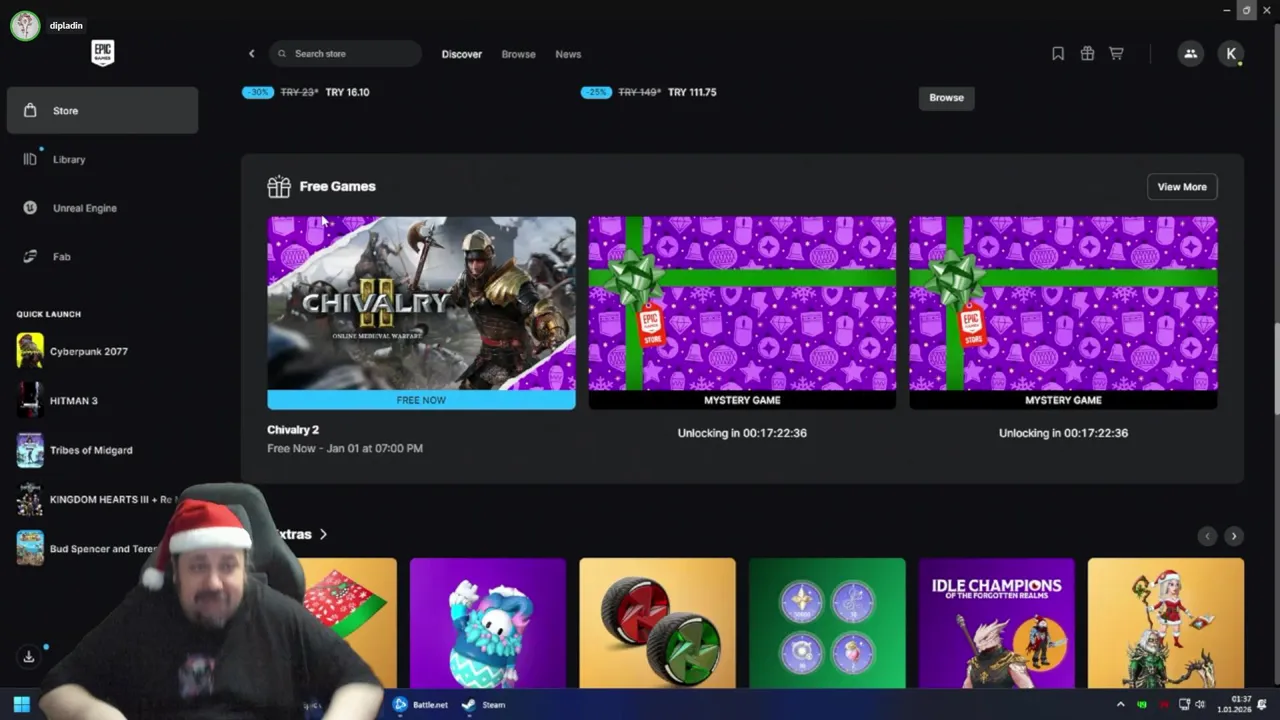
Task: Click the FREE NOW banner
Action: (421, 400)
